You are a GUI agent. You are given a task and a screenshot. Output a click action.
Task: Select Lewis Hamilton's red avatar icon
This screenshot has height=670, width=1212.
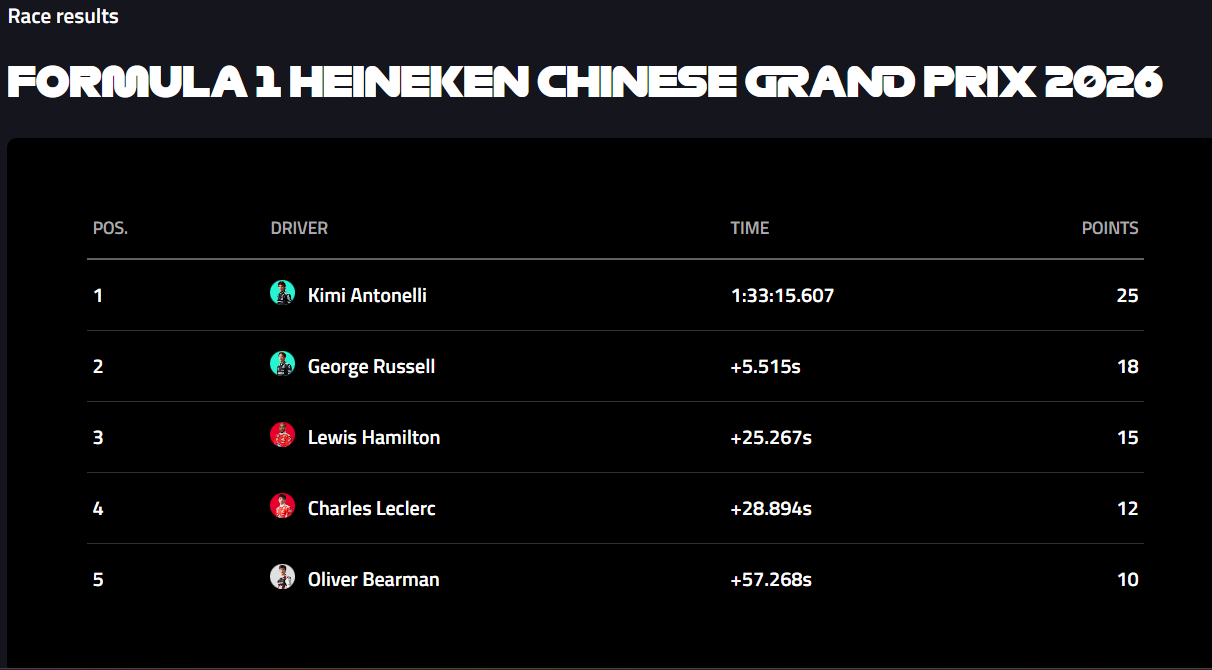(283, 435)
